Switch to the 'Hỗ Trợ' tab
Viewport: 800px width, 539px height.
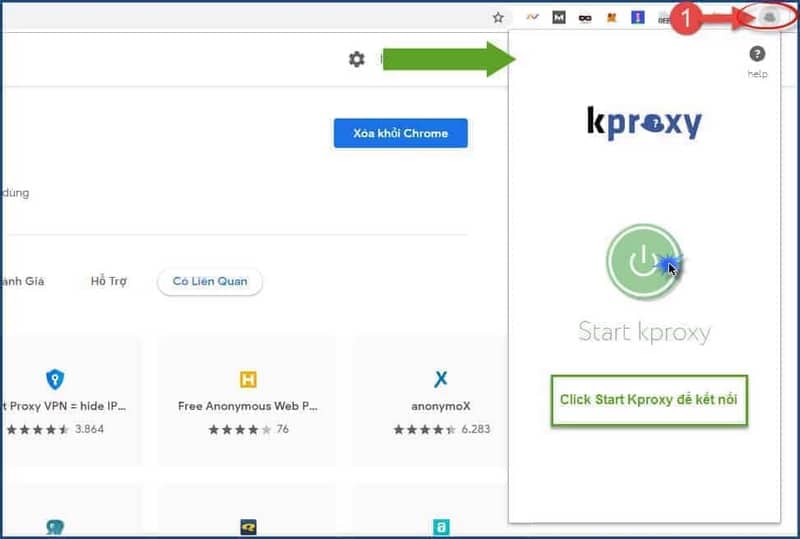click(109, 281)
